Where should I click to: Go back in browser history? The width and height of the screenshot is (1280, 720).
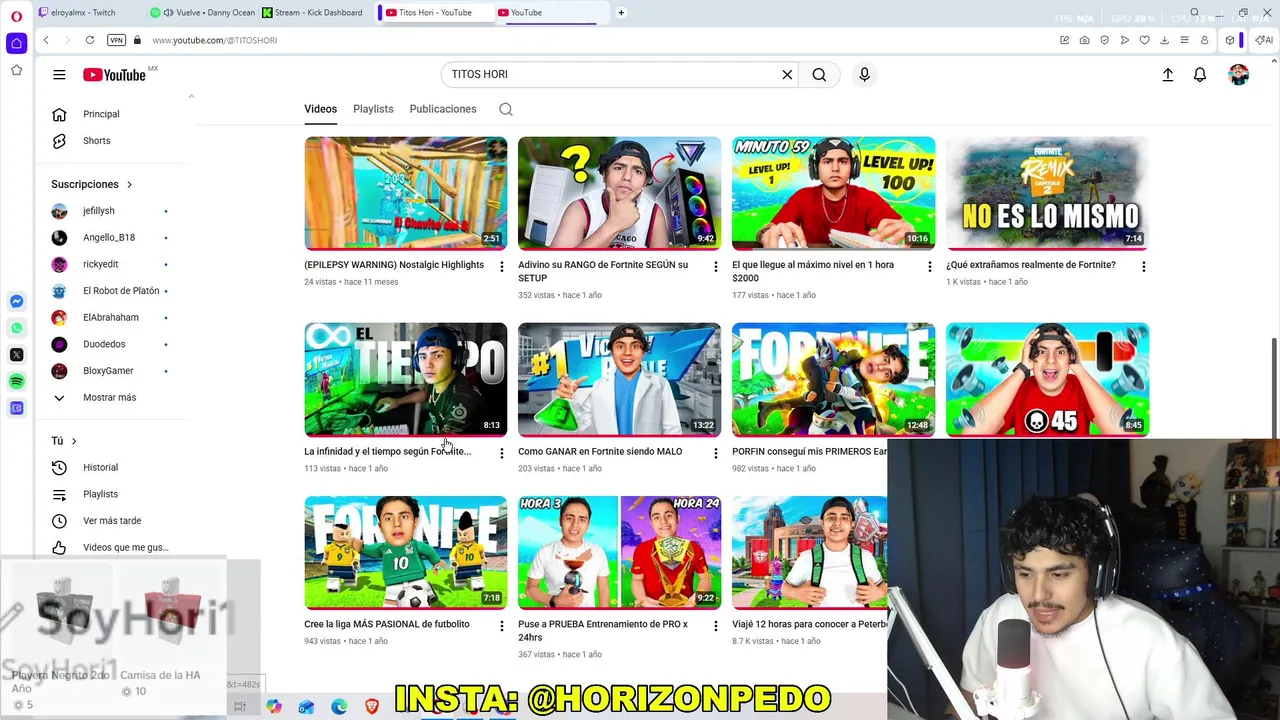tap(46, 40)
